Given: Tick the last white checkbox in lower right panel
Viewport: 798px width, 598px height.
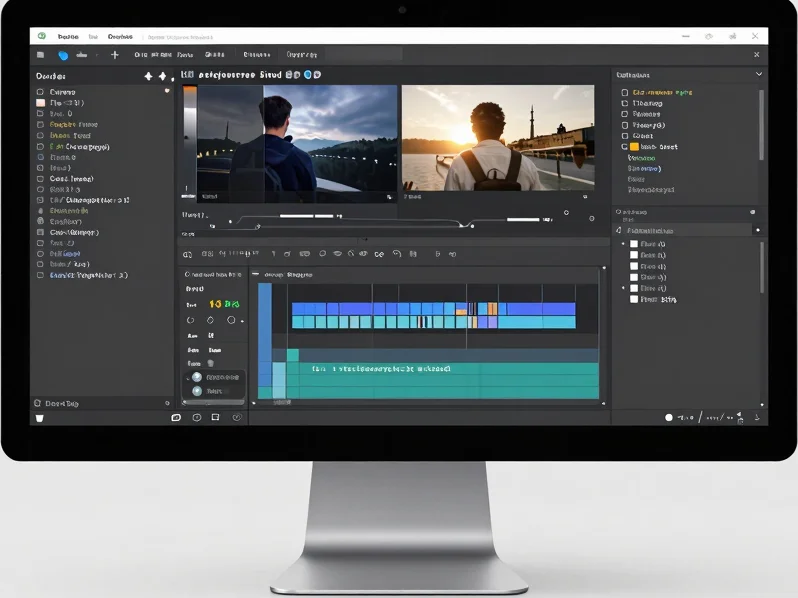Looking at the screenshot, I should pos(634,299).
